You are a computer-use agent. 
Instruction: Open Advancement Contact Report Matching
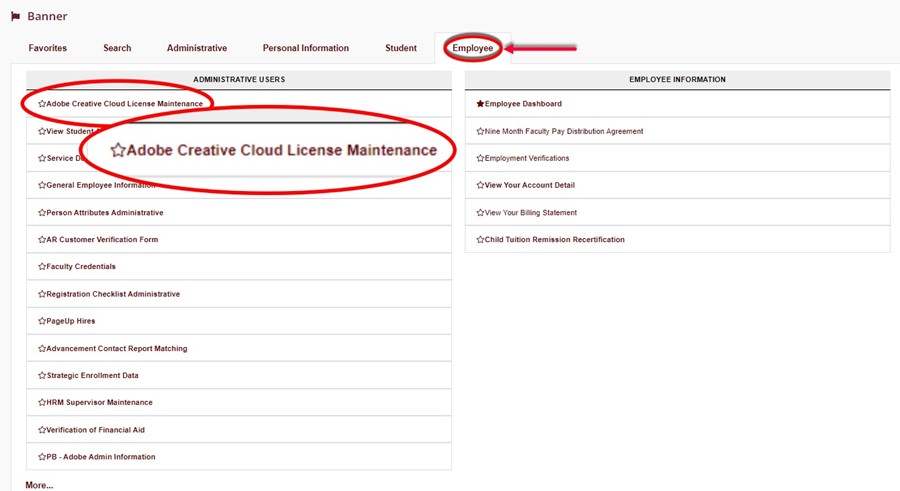[117, 349]
